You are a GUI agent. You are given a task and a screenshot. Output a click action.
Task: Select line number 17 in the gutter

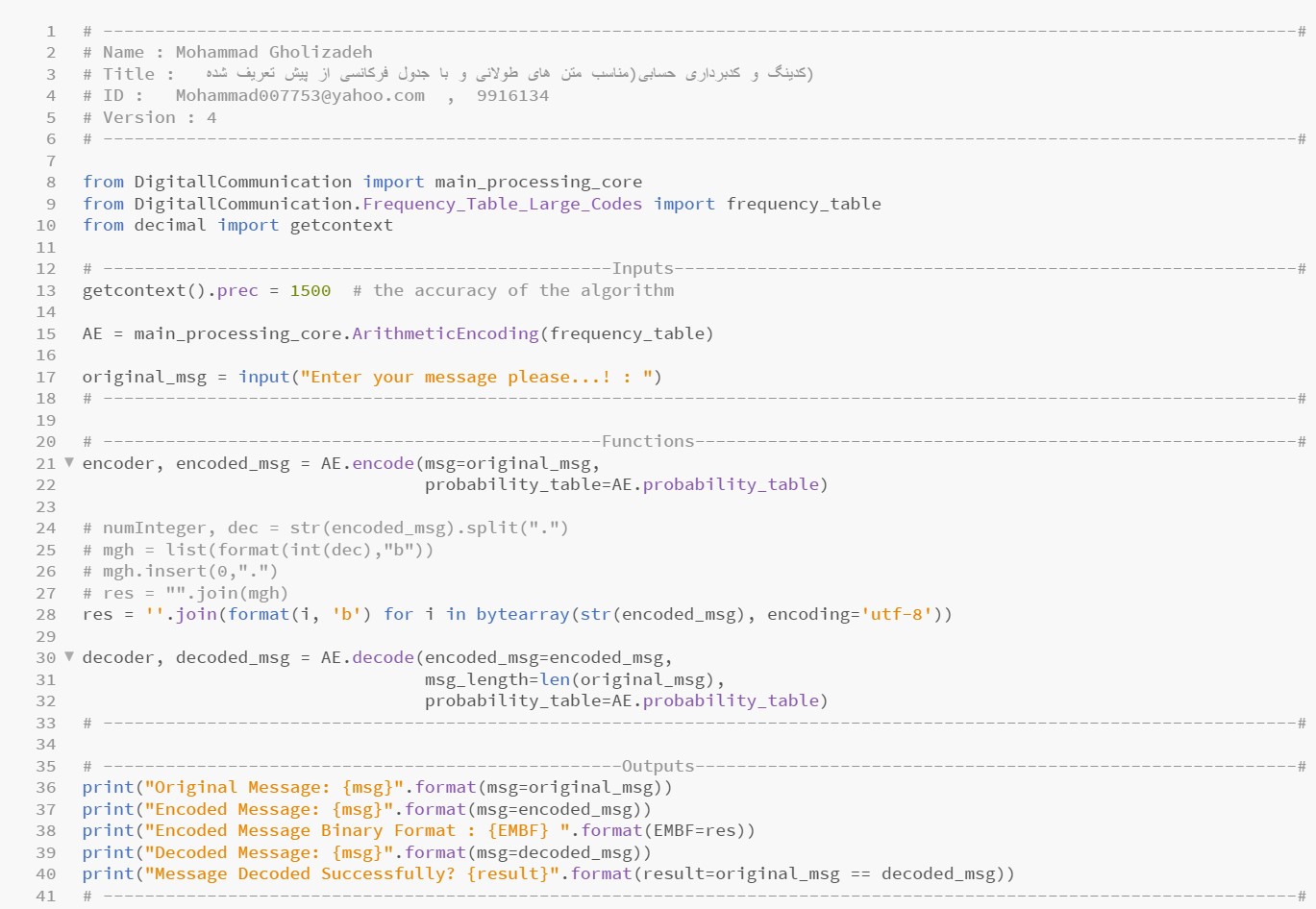tap(45, 377)
